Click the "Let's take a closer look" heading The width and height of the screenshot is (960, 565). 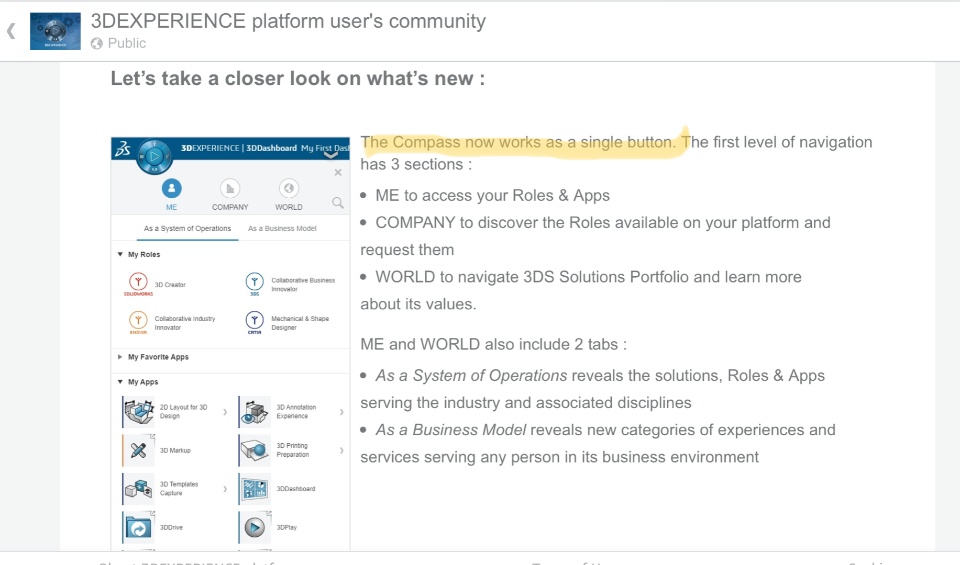pyautogui.click(x=298, y=79)
